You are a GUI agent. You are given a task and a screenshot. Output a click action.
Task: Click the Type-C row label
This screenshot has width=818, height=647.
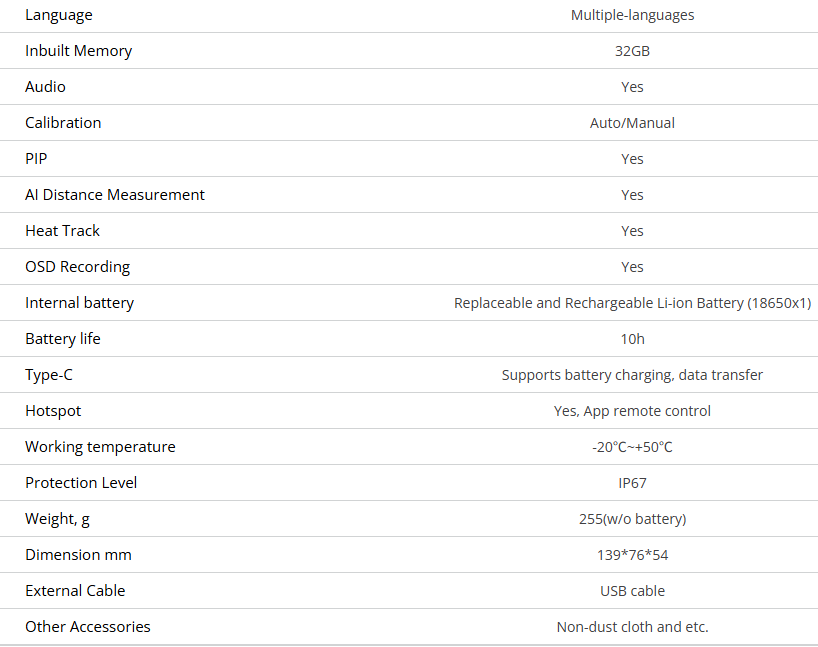click(49, 375)
